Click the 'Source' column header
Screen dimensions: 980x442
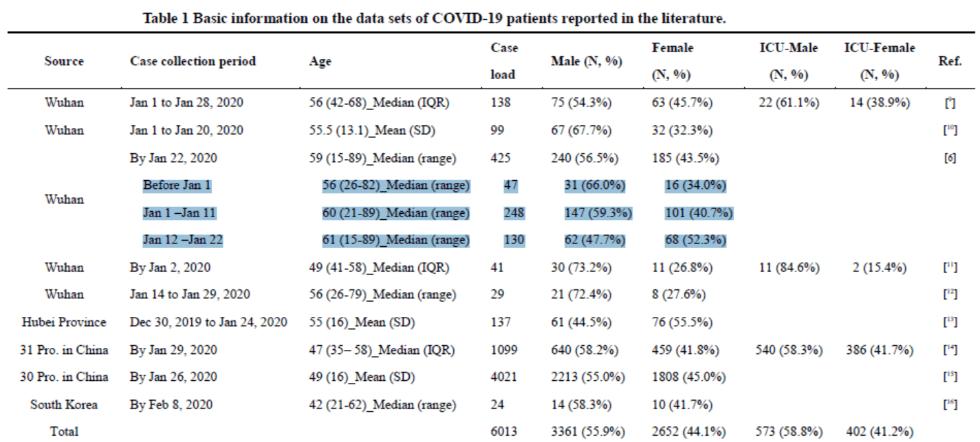63,61
